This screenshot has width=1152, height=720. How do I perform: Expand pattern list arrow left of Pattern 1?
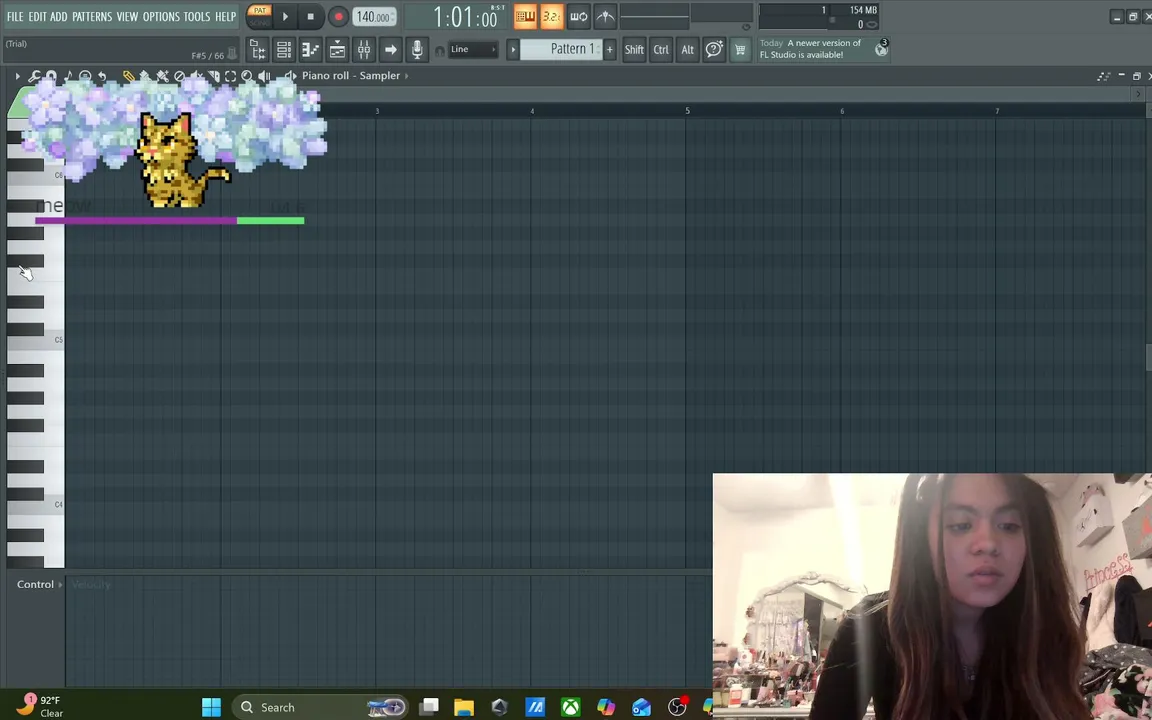513,49
